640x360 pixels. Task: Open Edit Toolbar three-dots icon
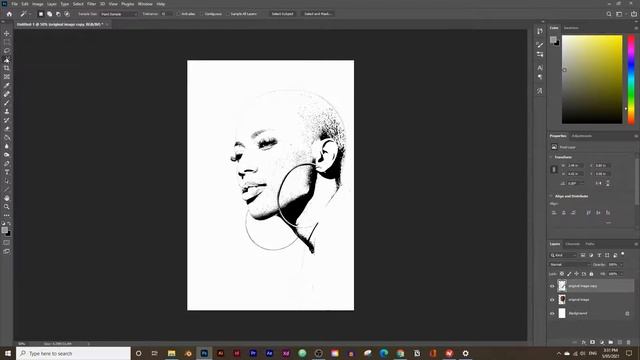[x=7, y=215]
